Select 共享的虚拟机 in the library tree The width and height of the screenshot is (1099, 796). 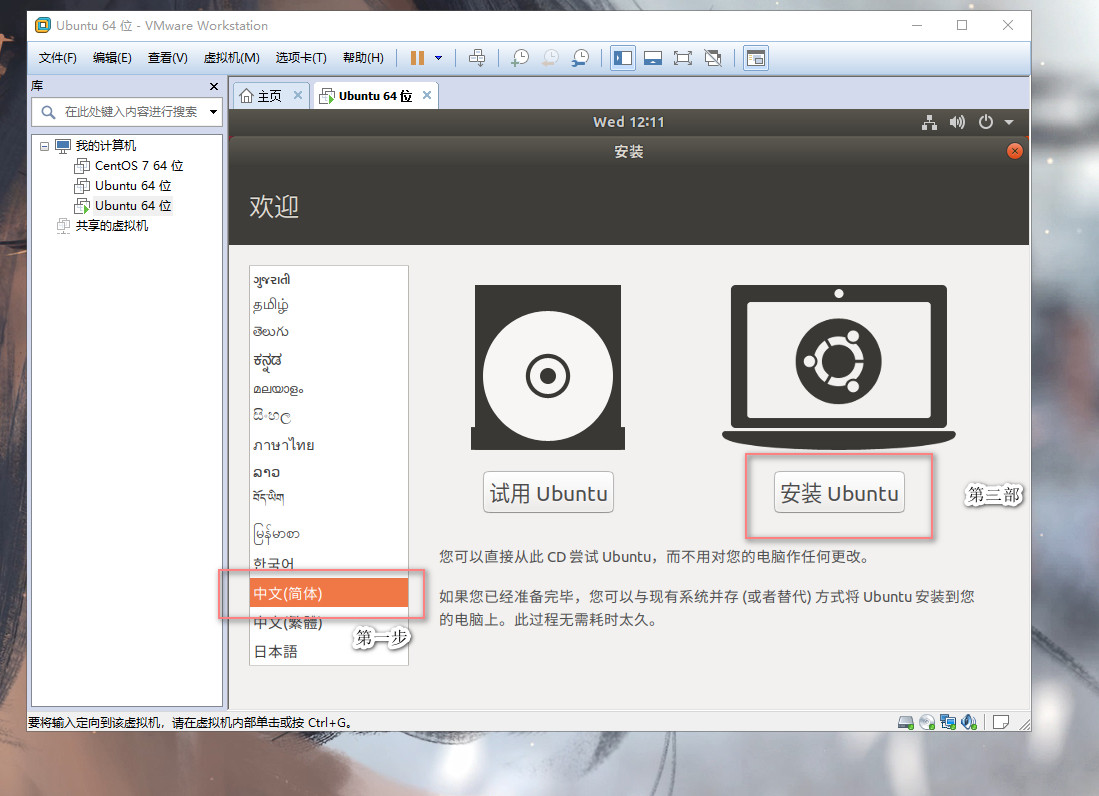111,226
